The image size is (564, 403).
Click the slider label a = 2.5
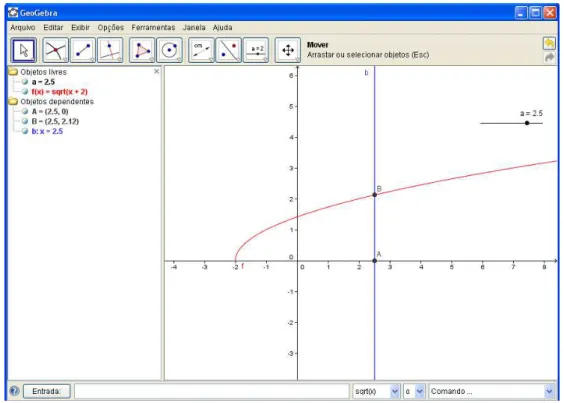point(531,113)
